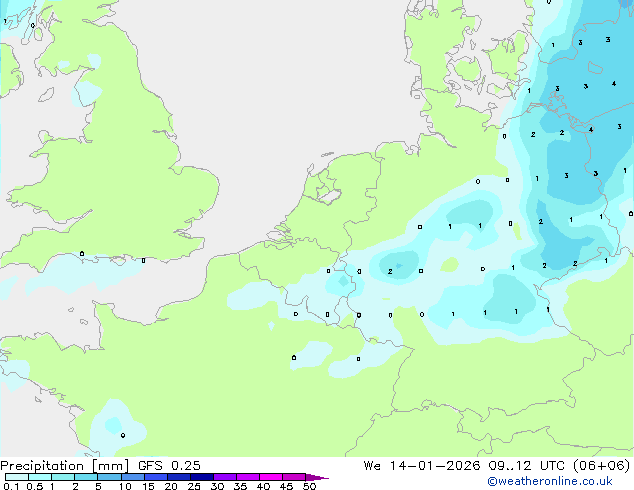Image resolution: width=634 pixels, height=490 pixels.
Task: Click the legend label '10'
Action: (x=125, y=486)
